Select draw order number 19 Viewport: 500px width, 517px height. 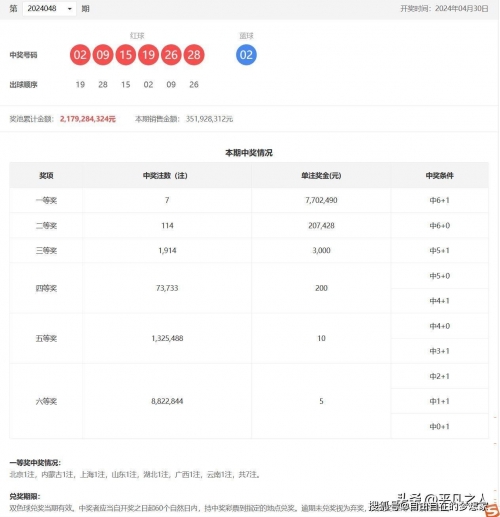click(x=80, y=85)
